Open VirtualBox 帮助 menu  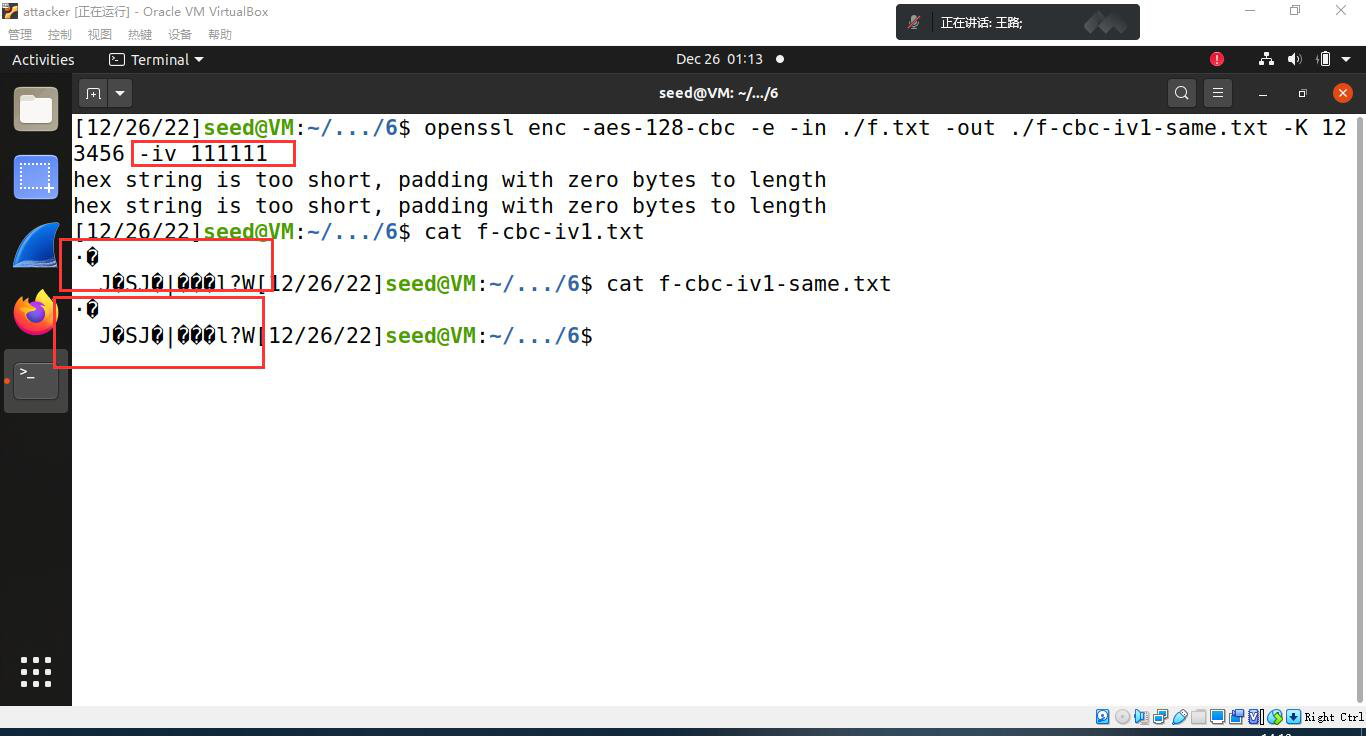pyautogui.click(x=219, y=34)
